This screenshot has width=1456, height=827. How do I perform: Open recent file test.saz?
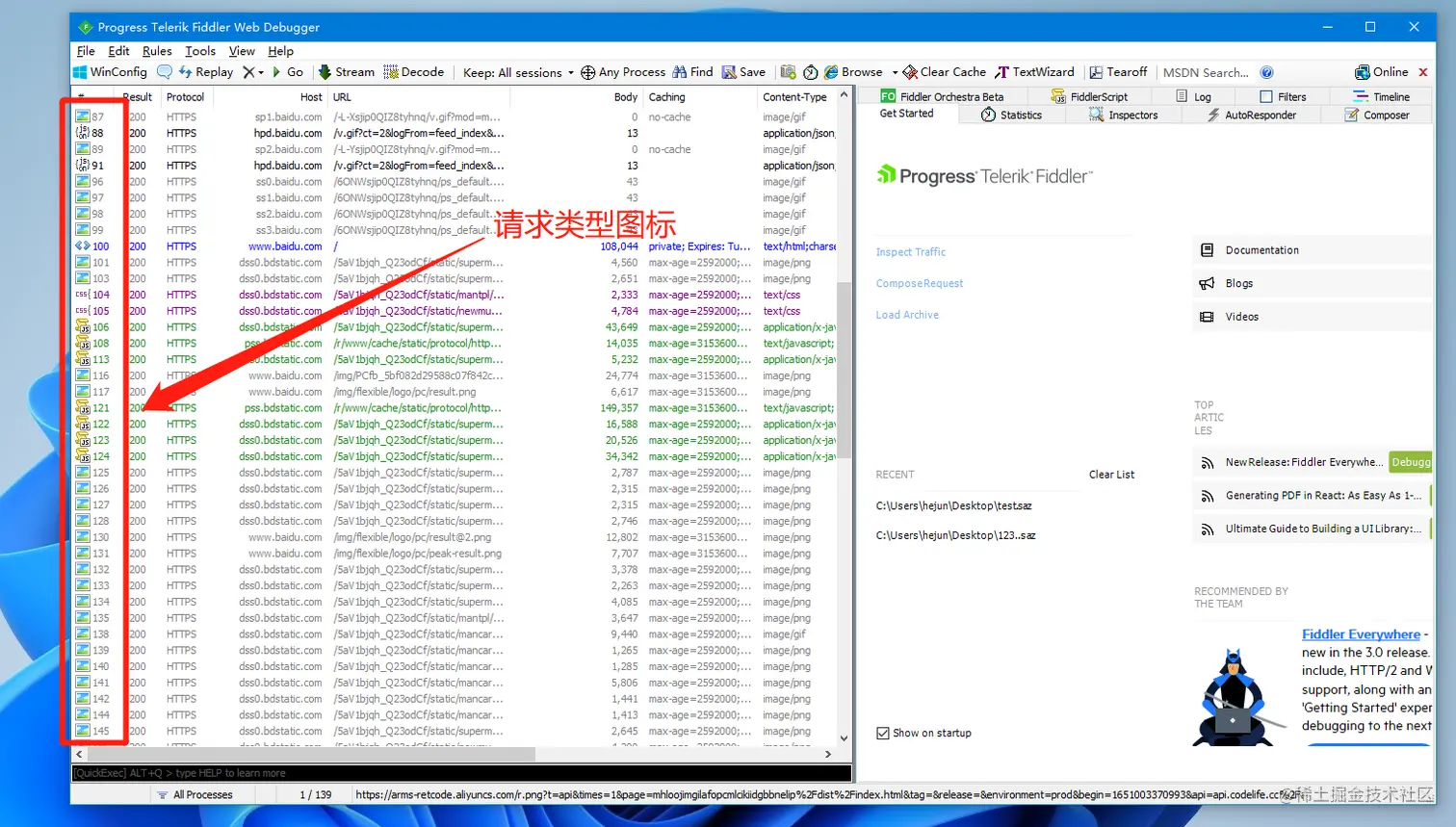click(953, 505)
